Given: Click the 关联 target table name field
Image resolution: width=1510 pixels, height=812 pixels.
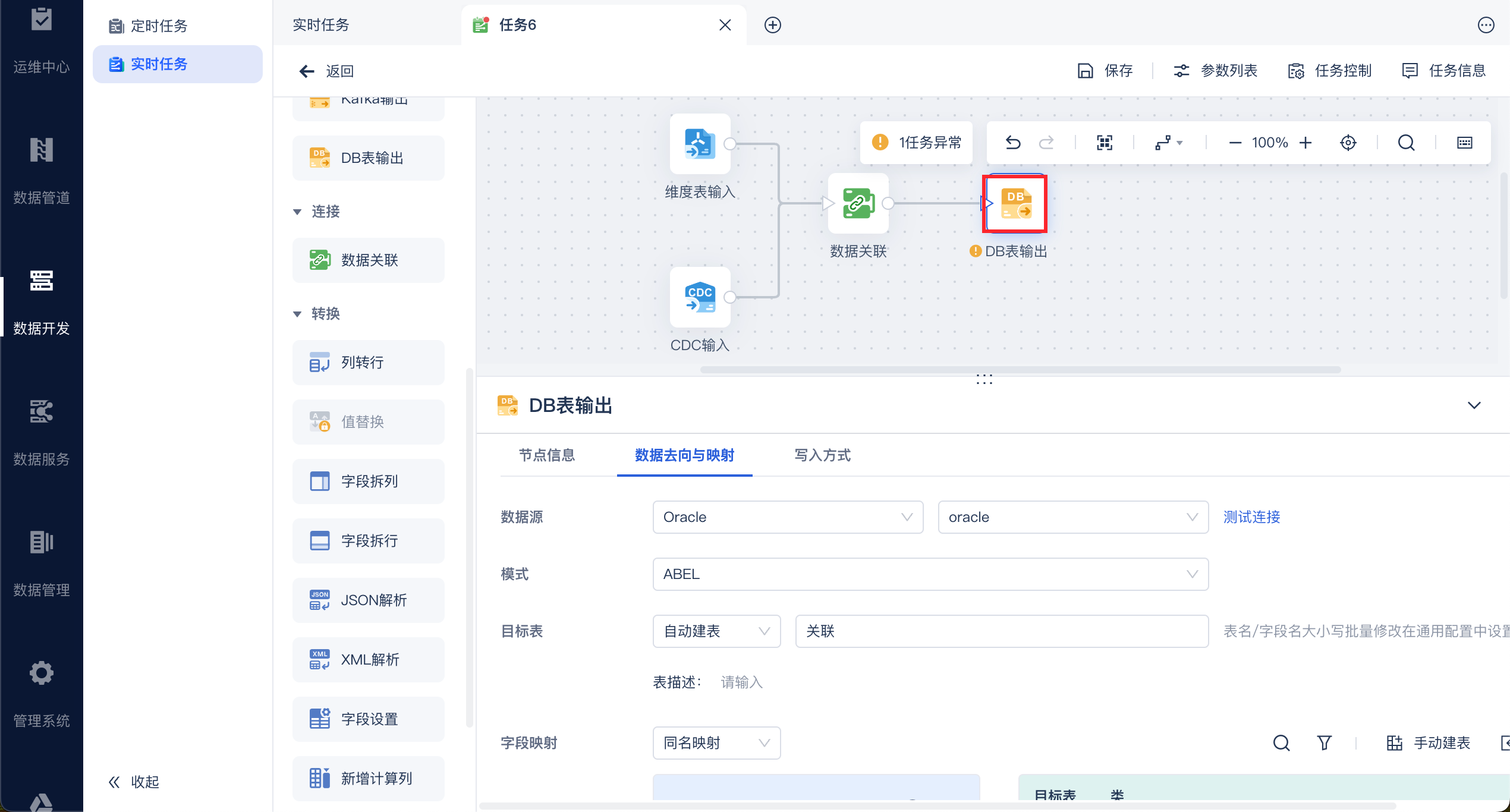Looking at the screenshot, I should point(1001,631).
